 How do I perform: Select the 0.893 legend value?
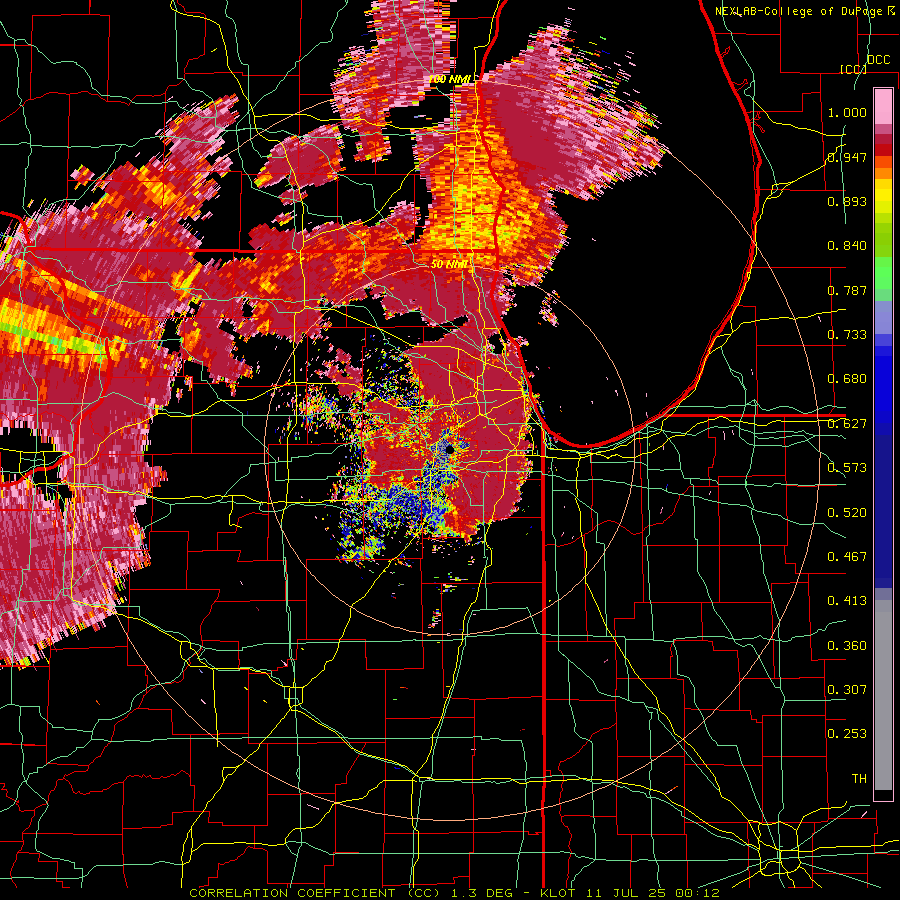point(847,201)
